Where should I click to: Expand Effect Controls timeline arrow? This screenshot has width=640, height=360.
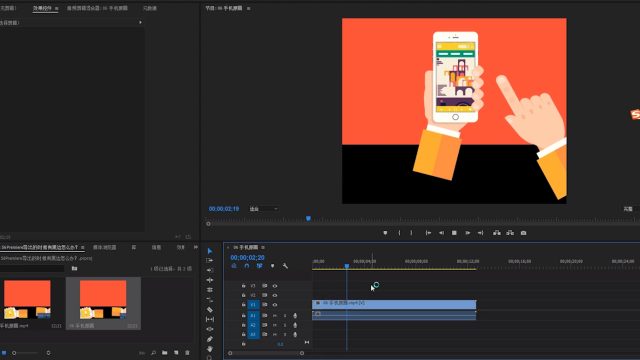pyautogui.click(x=140, y=22)
